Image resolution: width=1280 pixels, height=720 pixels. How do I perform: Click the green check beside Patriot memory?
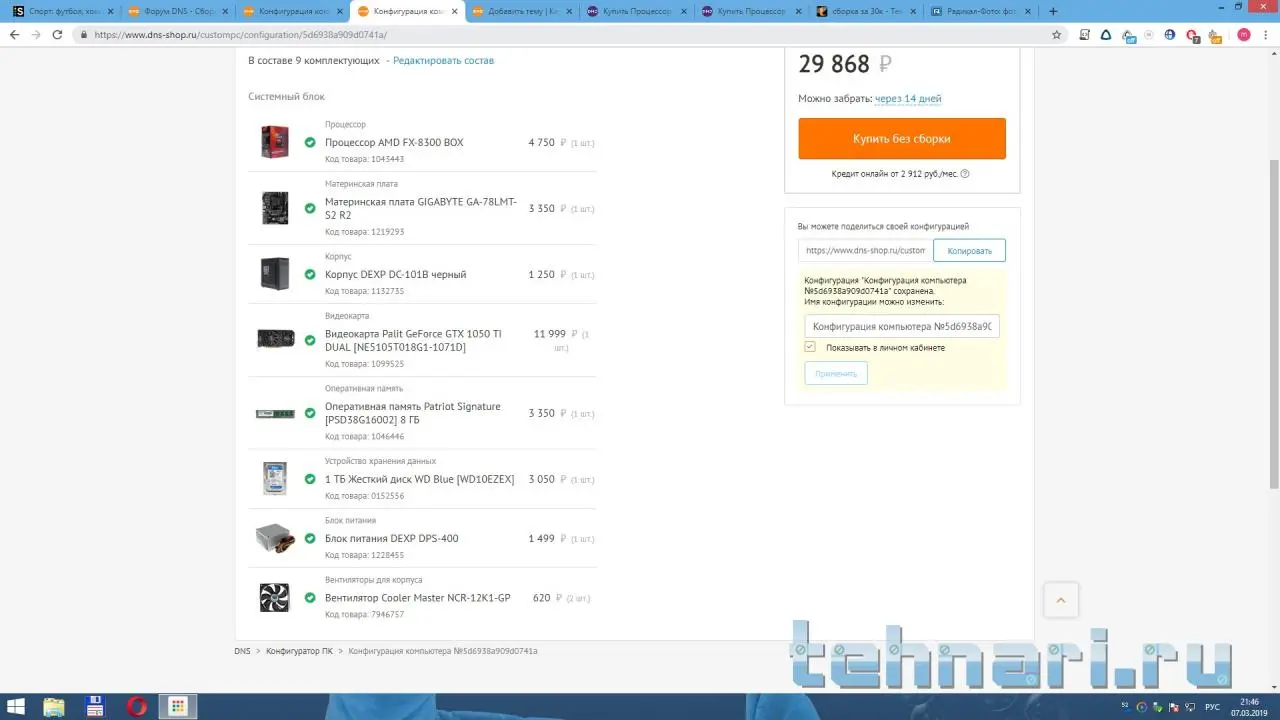(x=310, y=413)
